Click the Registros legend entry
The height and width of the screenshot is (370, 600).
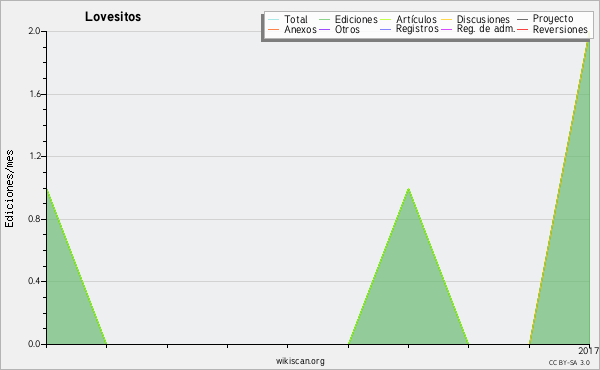[x=409, y=29]
